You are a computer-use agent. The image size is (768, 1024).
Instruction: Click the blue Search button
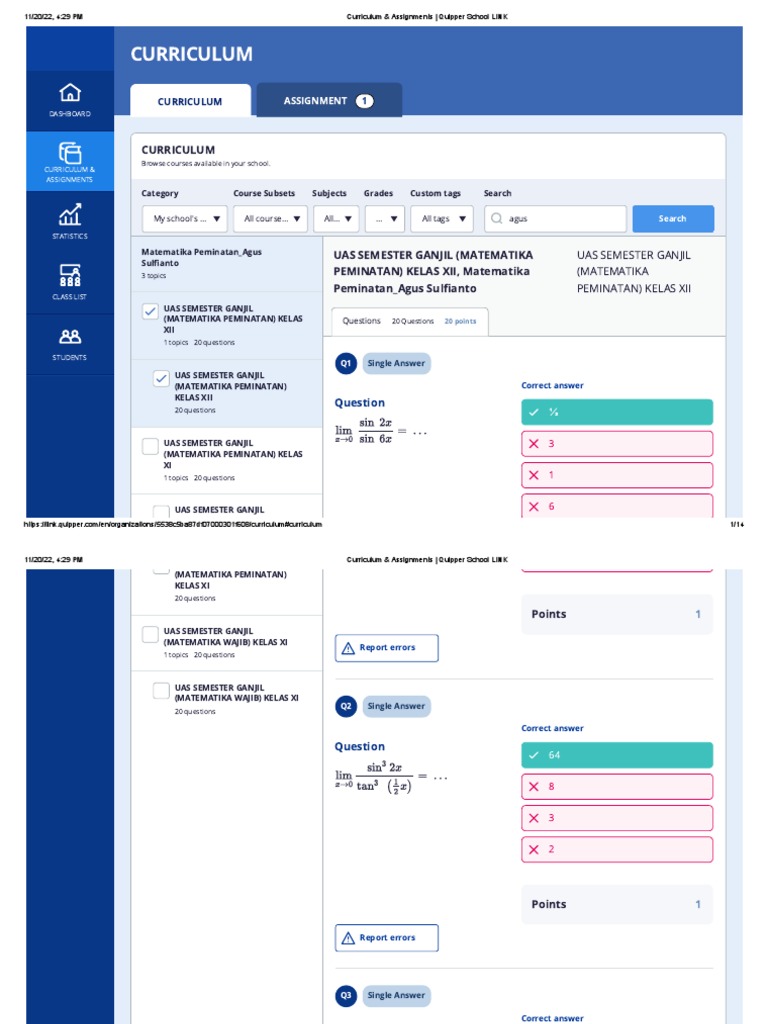pos(673,219)
